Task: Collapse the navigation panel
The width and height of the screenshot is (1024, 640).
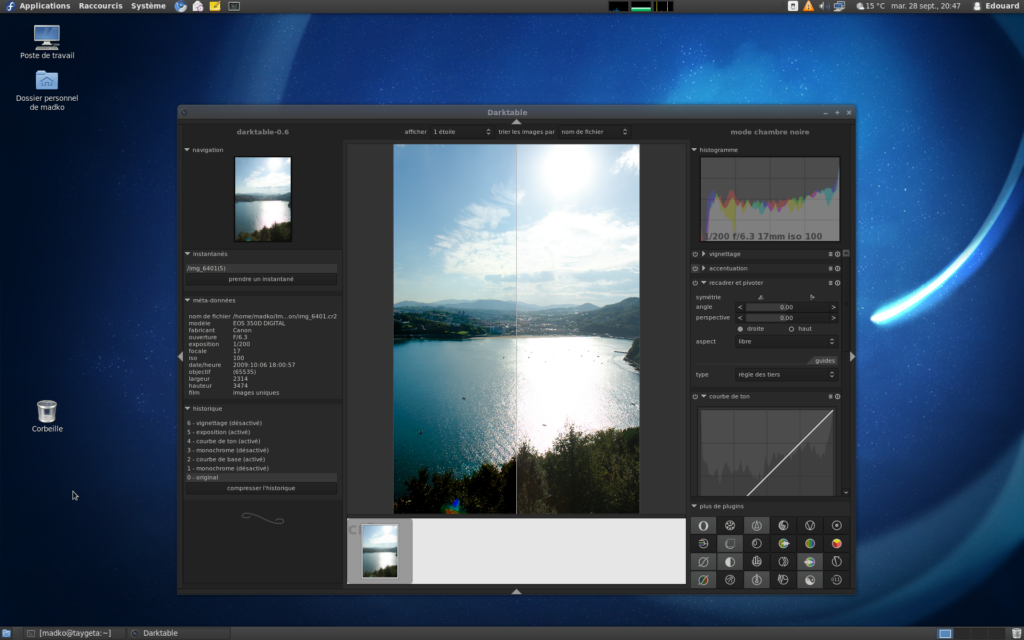Action: click(x=187, y=150)
